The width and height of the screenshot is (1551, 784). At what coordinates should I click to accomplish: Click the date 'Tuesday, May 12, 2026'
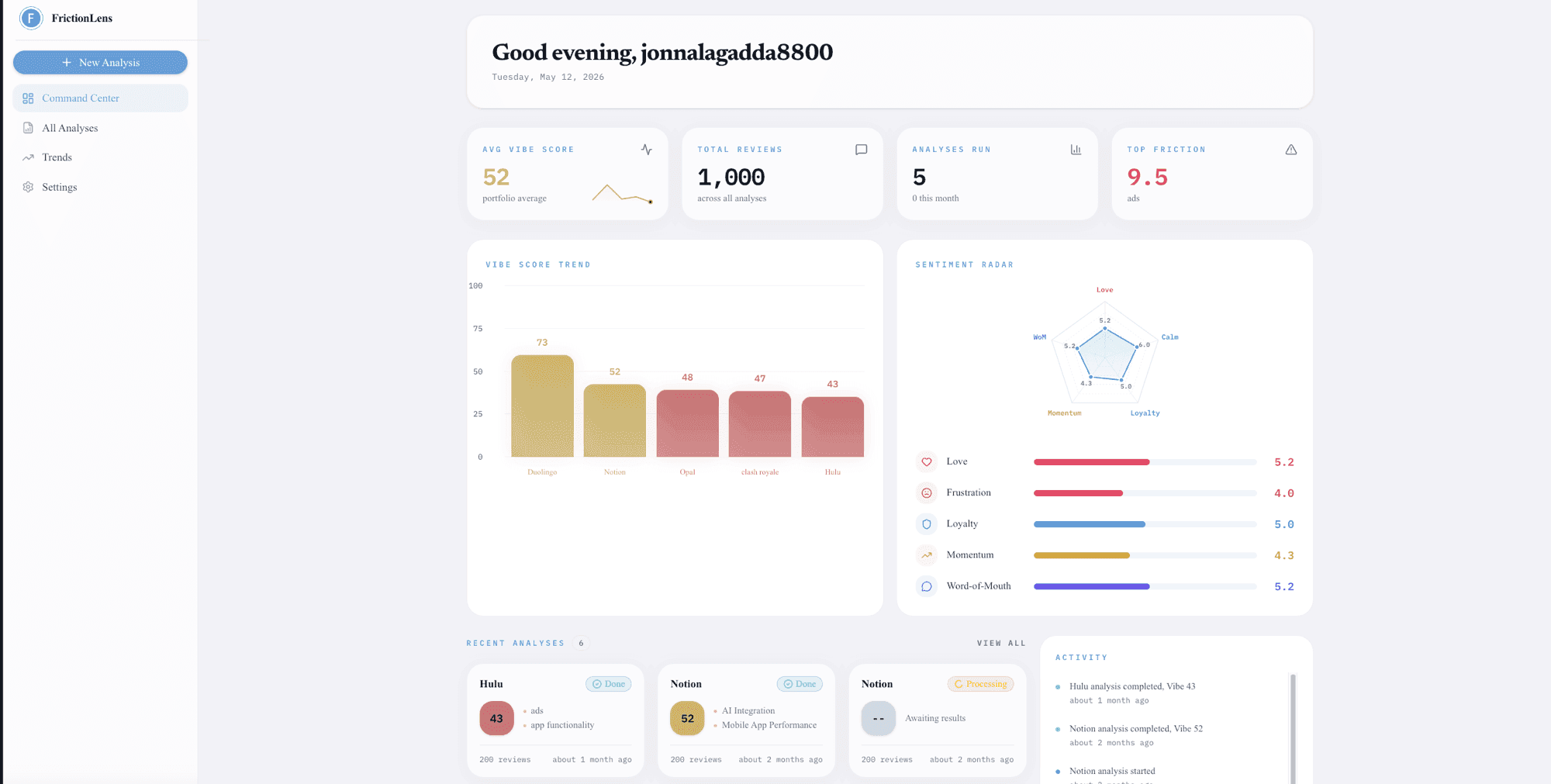[x=548, y=77]
